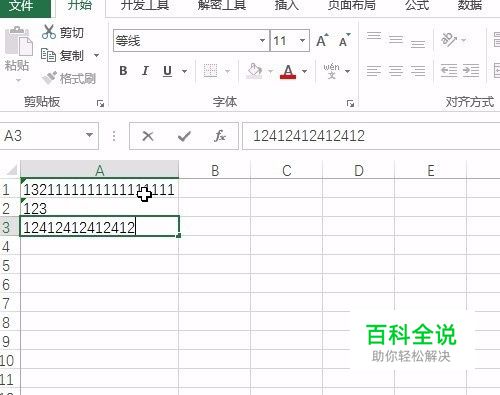Center text horizontally
This screenshot has height=395, width=500.
click(396, 71)
